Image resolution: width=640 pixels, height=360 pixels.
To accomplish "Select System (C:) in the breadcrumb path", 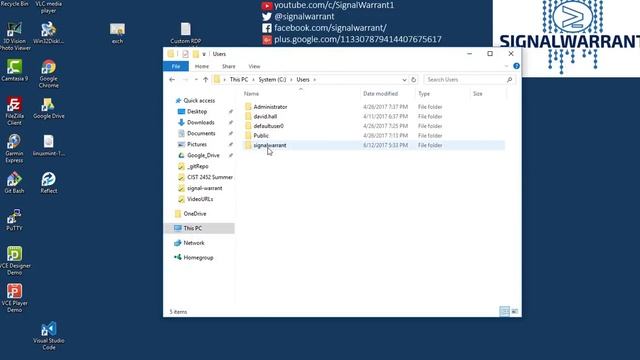I will 272,80.
